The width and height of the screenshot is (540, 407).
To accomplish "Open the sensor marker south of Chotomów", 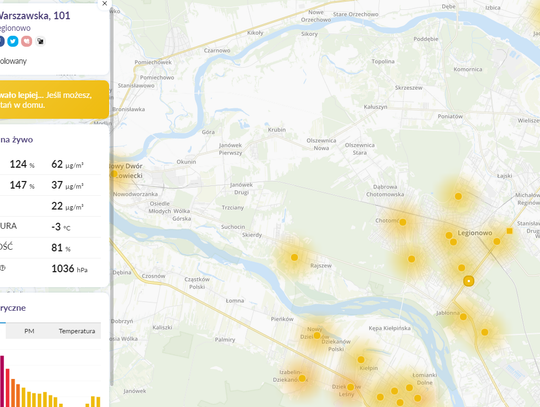I will (412, 259).
